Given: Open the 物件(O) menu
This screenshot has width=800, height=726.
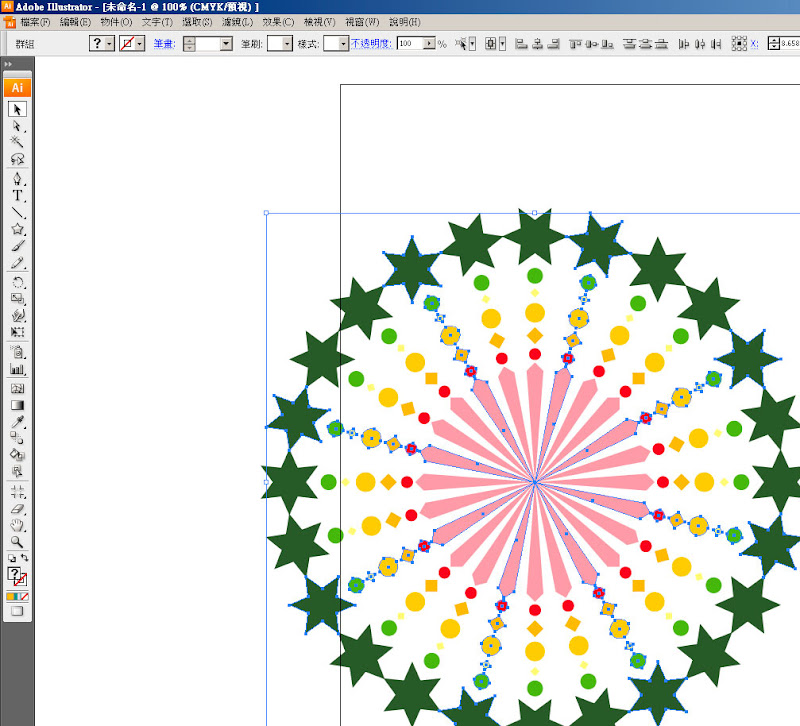Looking at the screenshot, I should (116, 22).
